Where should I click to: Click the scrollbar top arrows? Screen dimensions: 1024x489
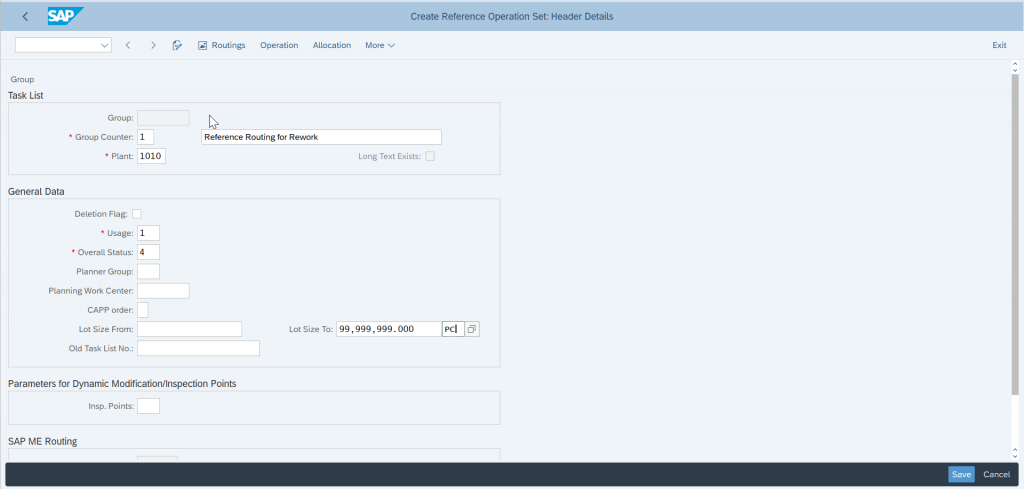1015,67
